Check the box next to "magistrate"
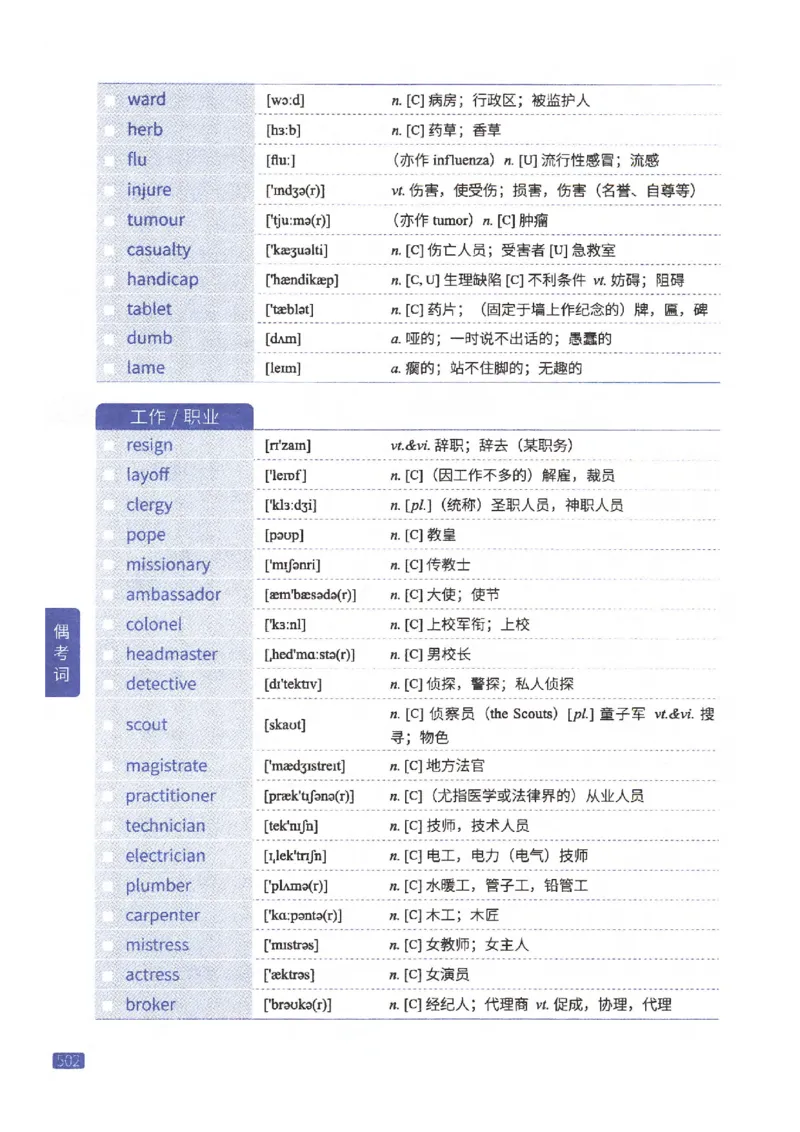Image resolution: width=800 pixels, height=1132 pixels. [x=110, y=765]
